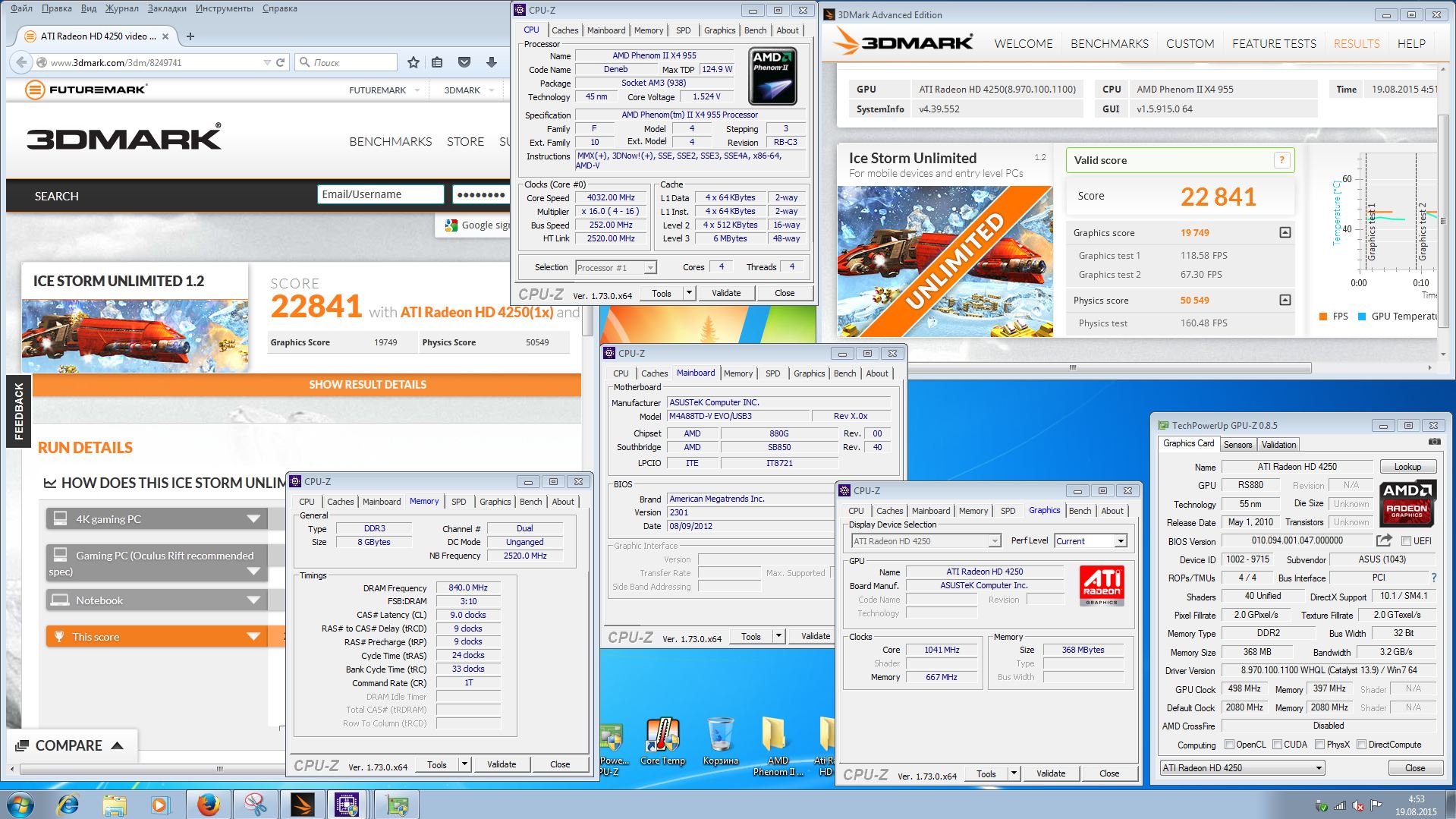Collapse Physics score section in 3DMark
Viewport: 1456px width, 819px height.
1285,300
